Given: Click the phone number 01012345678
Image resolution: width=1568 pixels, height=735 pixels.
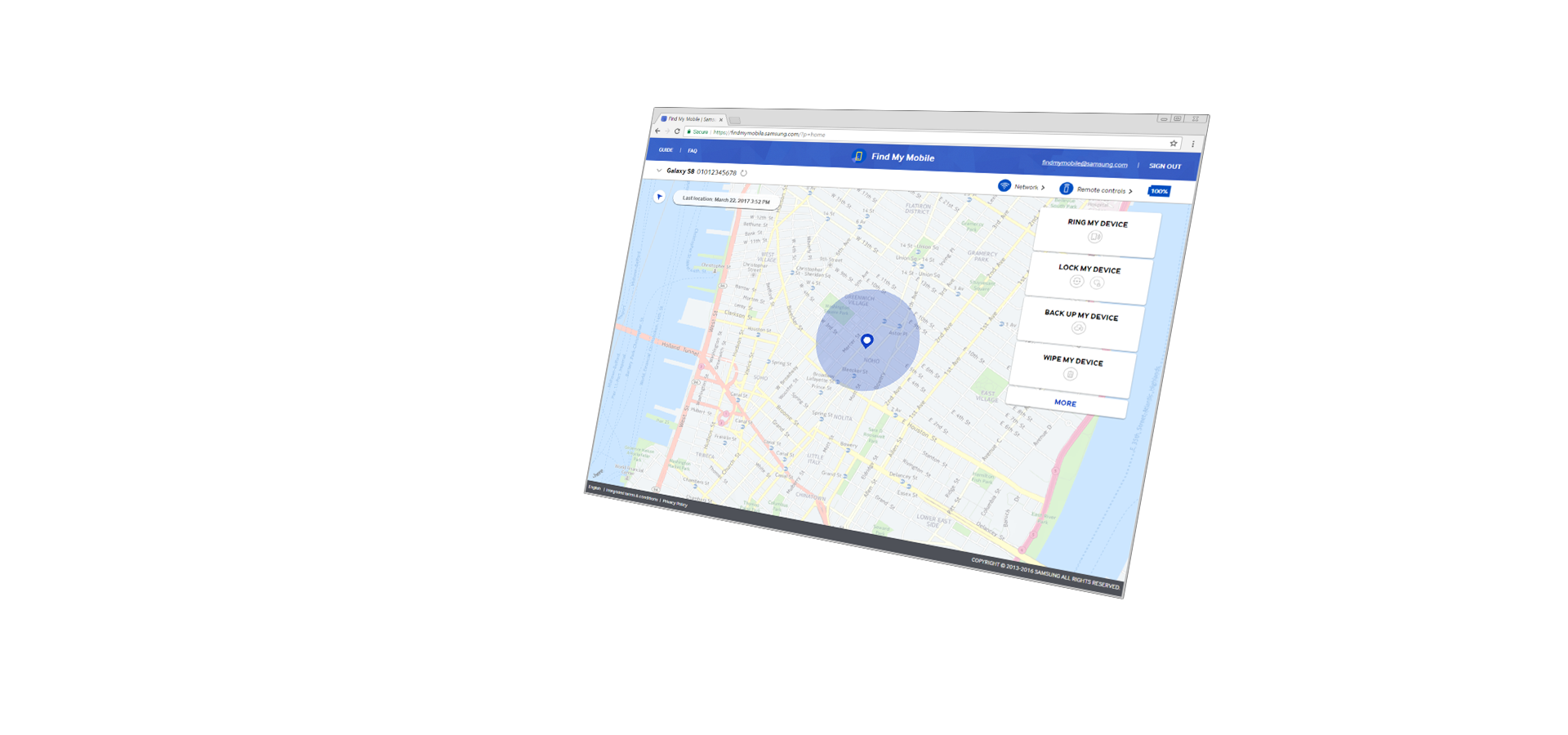Looking at the screenshot, I should point(716,172).
